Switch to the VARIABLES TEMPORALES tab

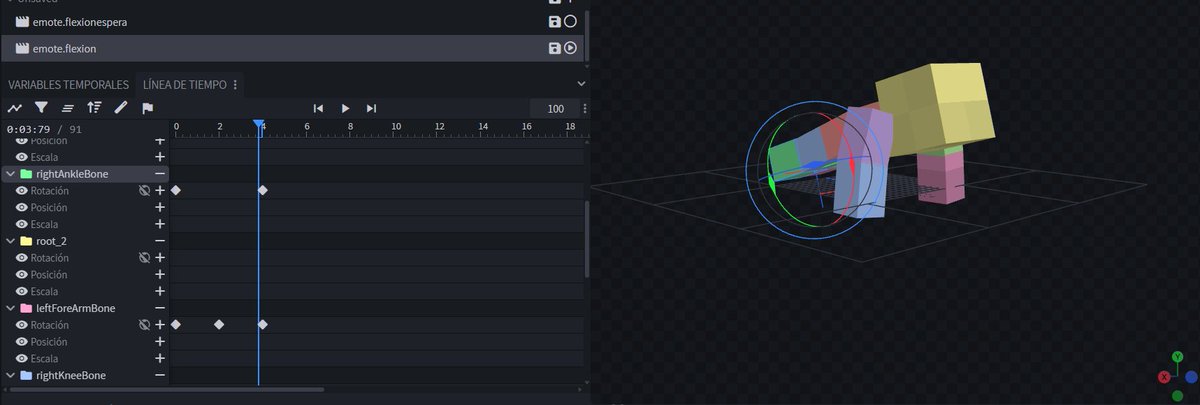(x=69, y=85)
